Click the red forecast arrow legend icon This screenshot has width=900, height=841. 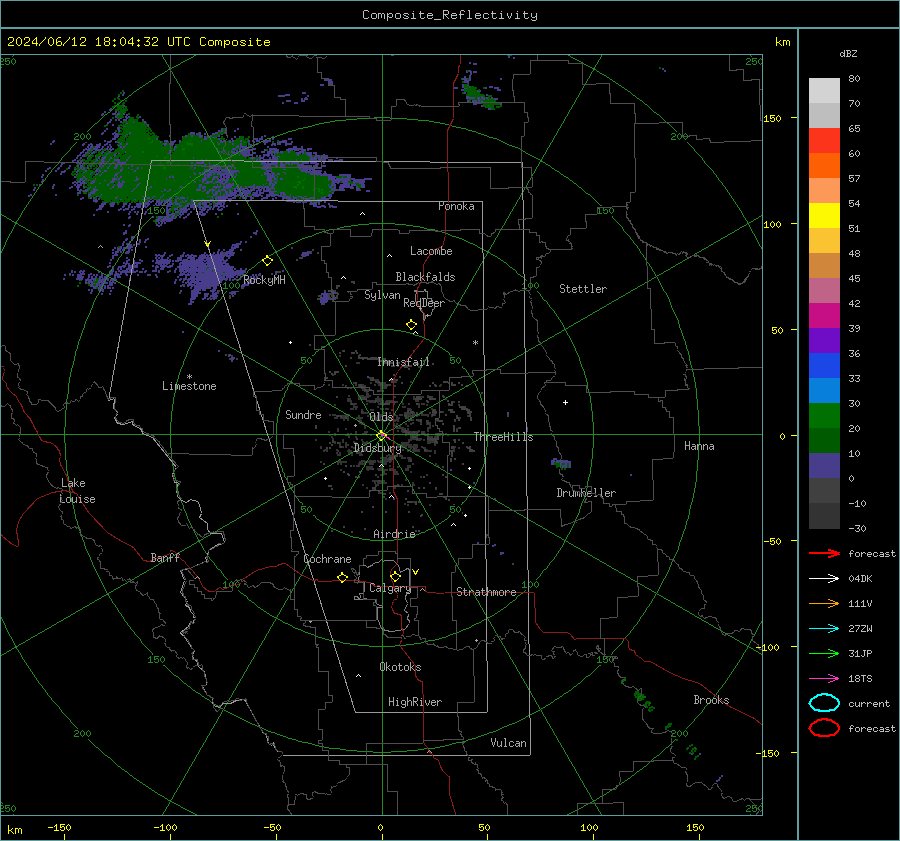click(824, 553)
